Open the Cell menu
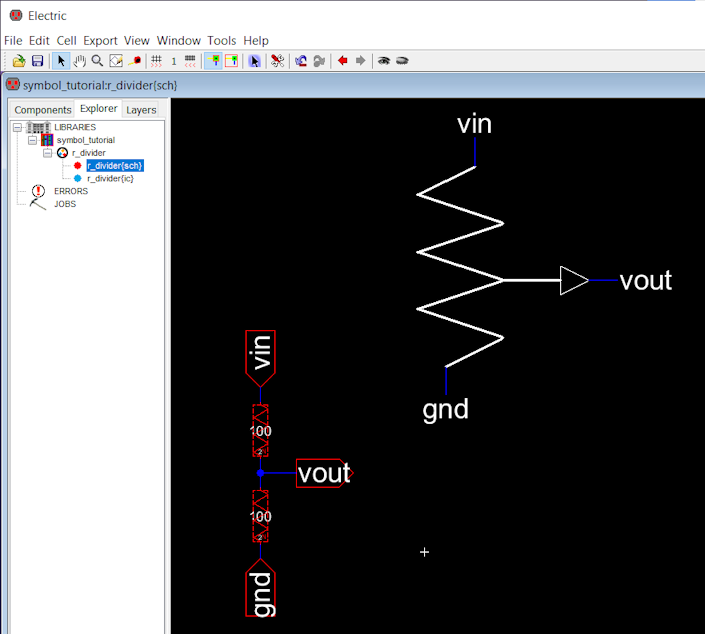This screenshot has height=634, width=705. click(x=67, y=40)
